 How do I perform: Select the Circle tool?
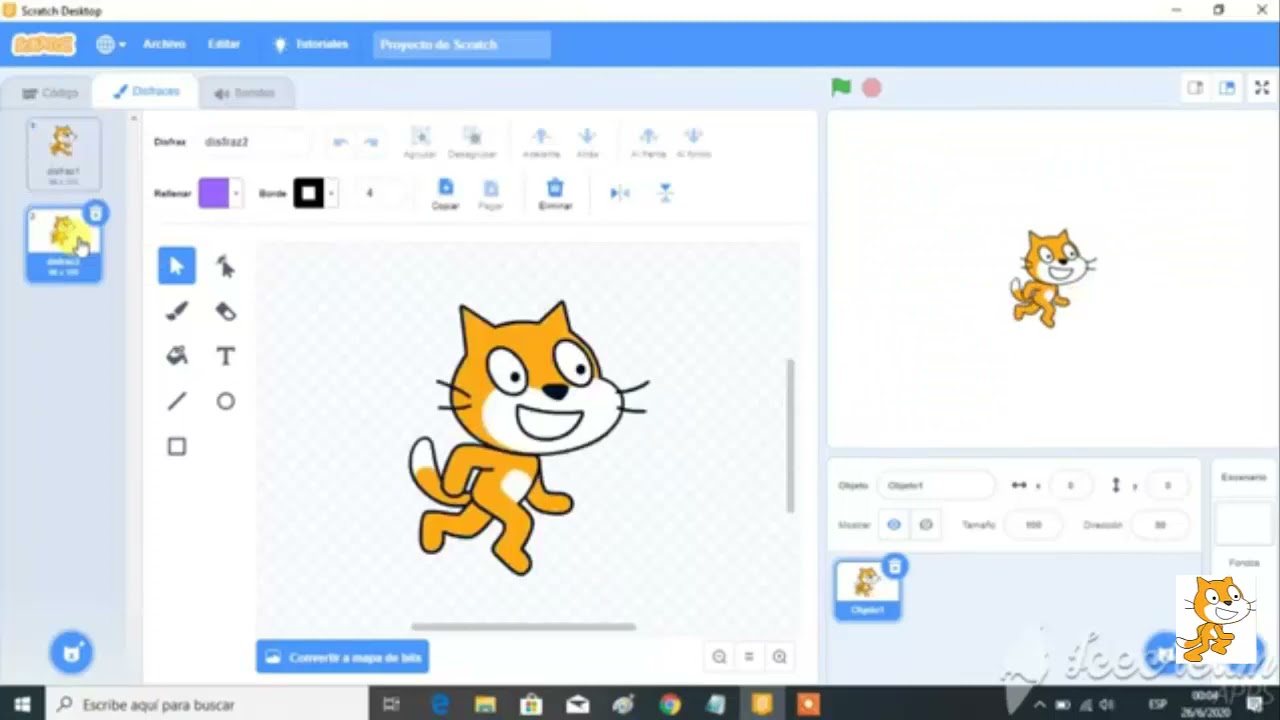[x=225, y=401]
